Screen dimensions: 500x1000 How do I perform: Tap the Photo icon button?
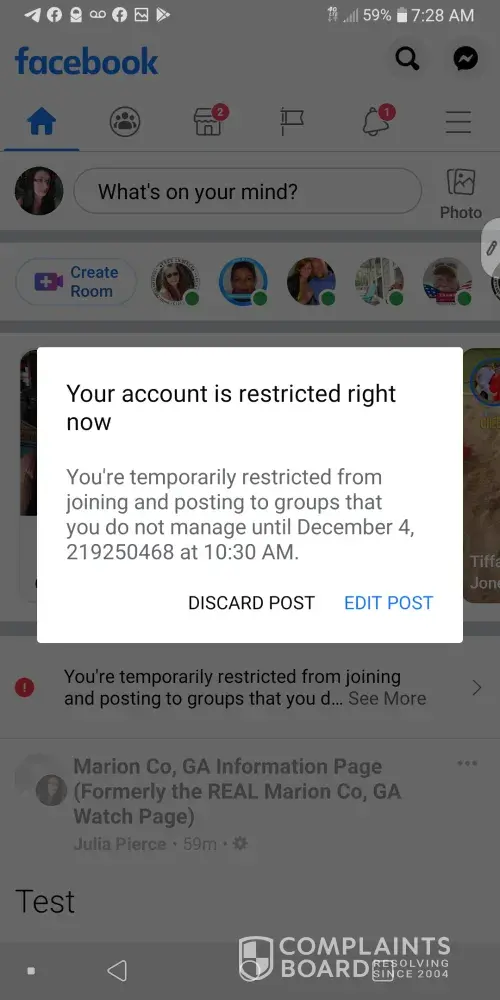pos(460,193)
